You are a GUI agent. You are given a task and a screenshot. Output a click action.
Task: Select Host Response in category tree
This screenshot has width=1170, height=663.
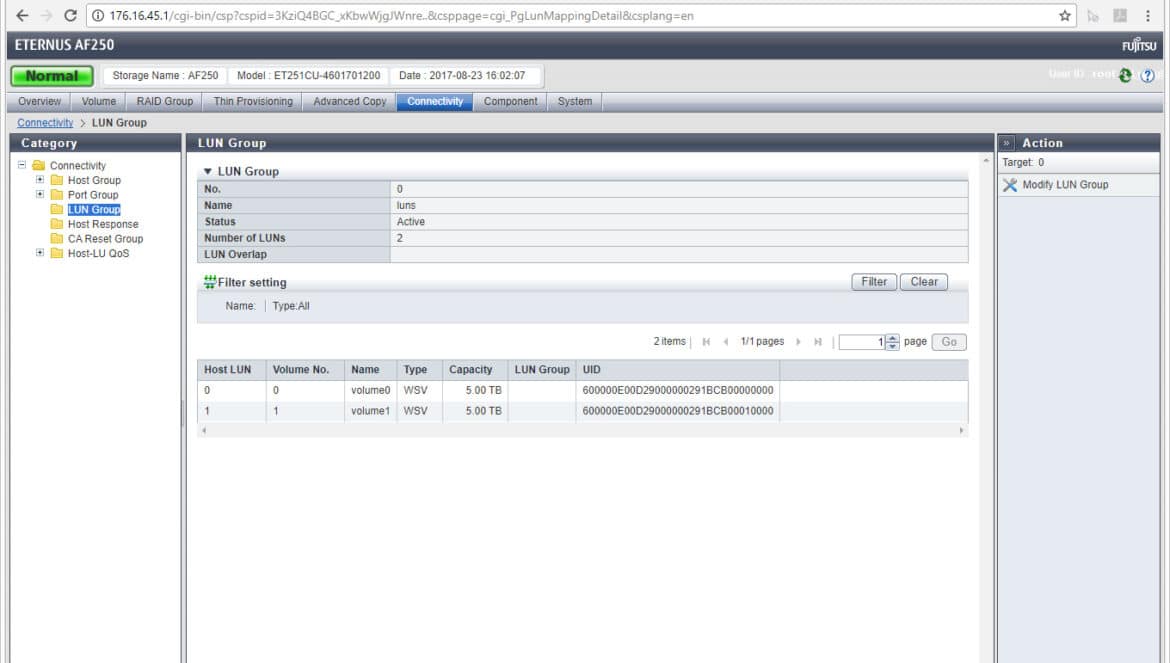point(103,224)
